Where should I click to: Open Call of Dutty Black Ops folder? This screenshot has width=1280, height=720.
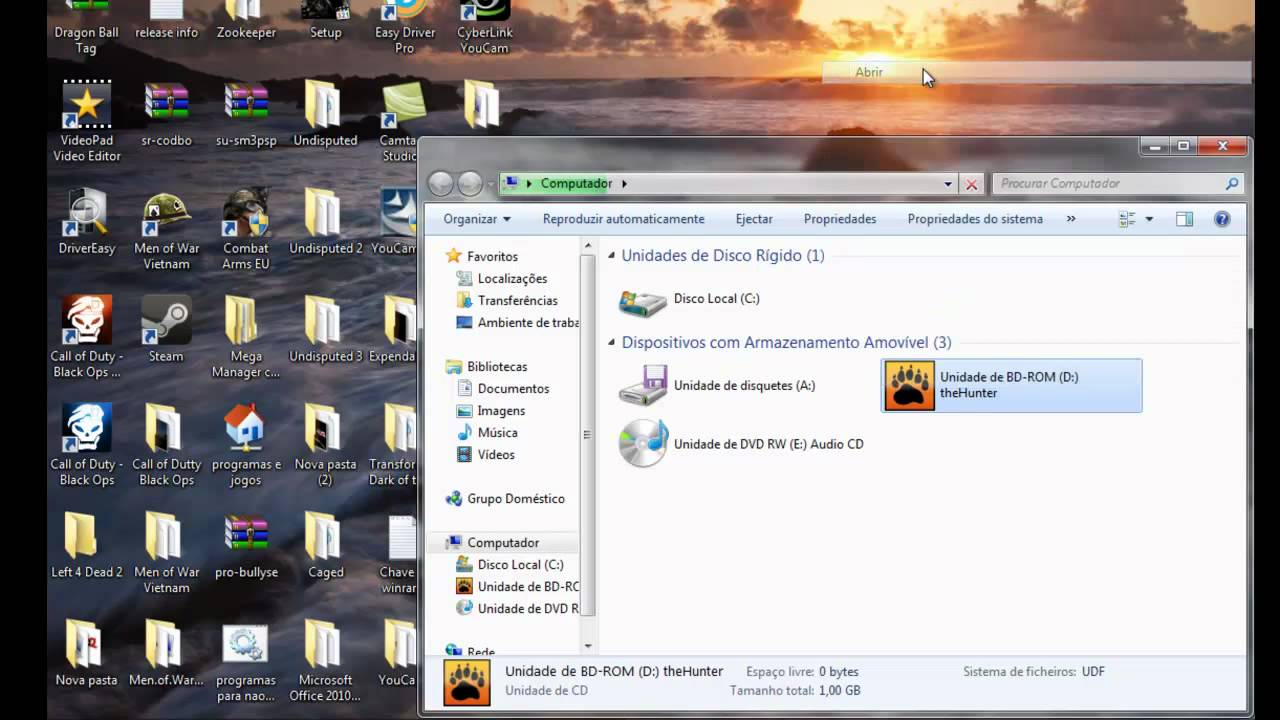pos(166,446)
